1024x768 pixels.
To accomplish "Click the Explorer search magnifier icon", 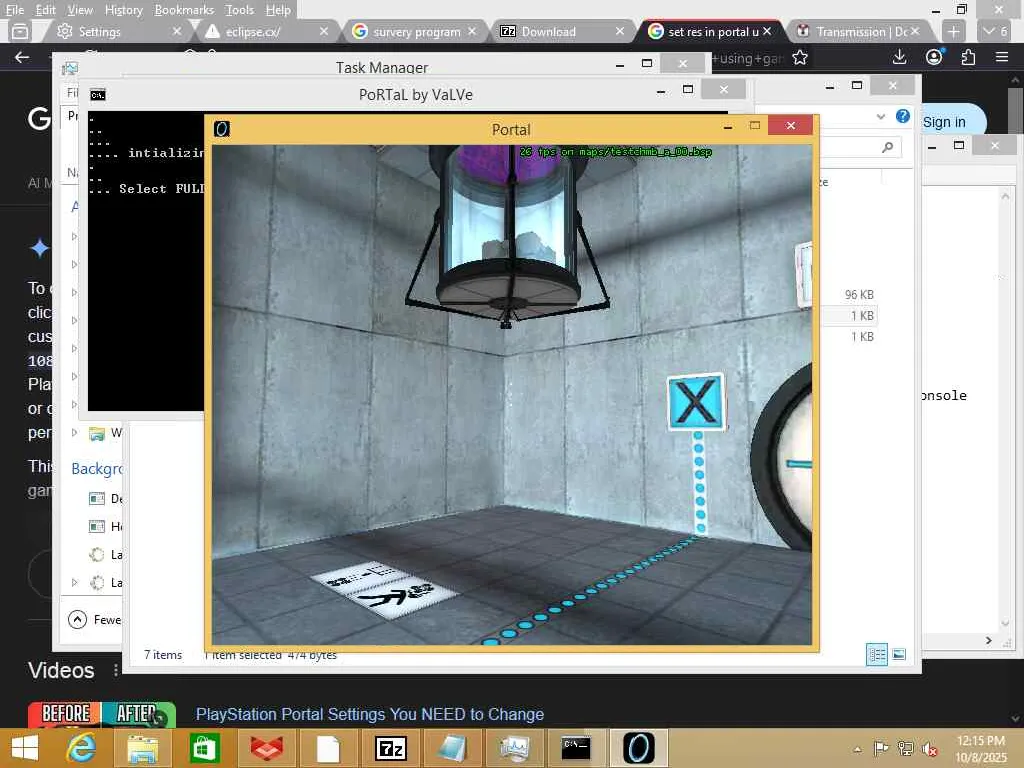I will coord(887,148).
